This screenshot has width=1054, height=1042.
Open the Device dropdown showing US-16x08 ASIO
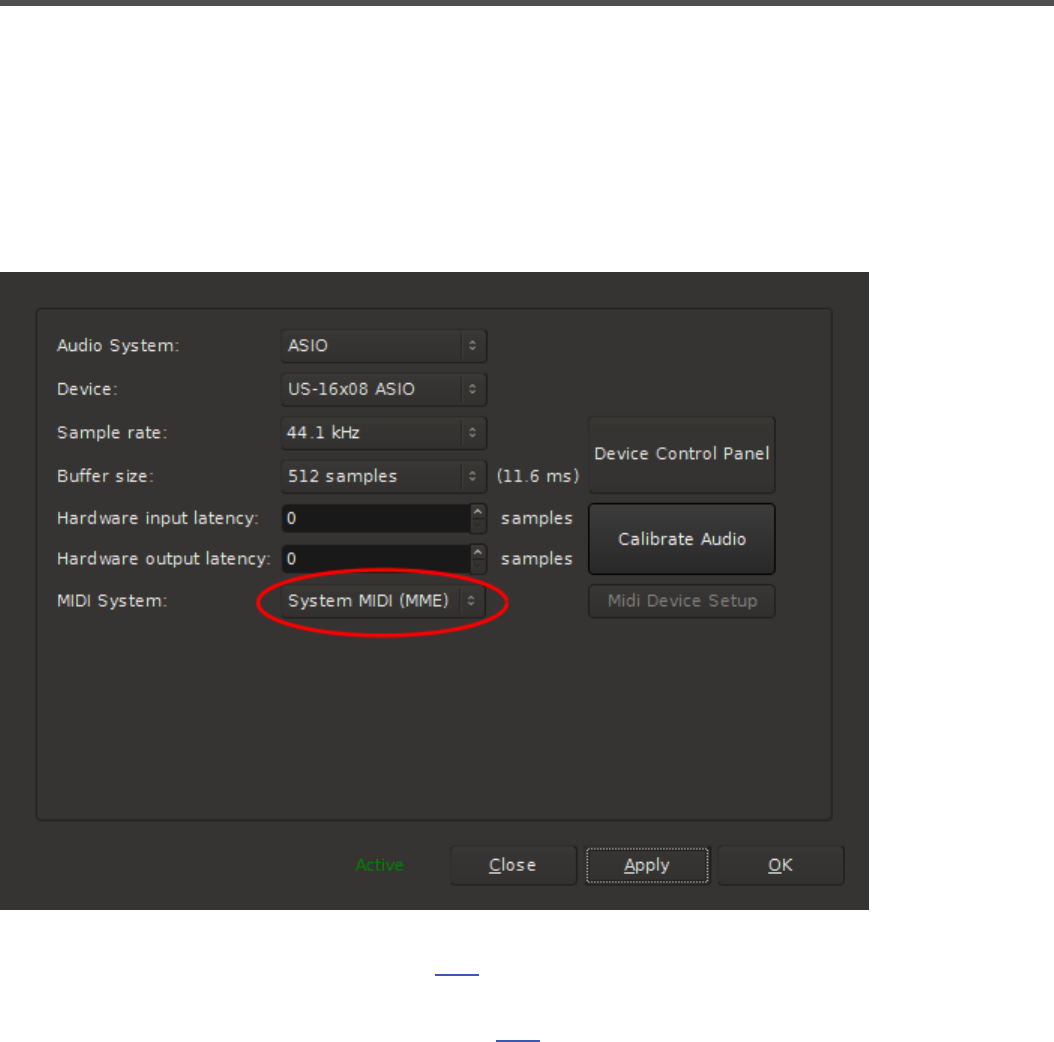(383, 389)
